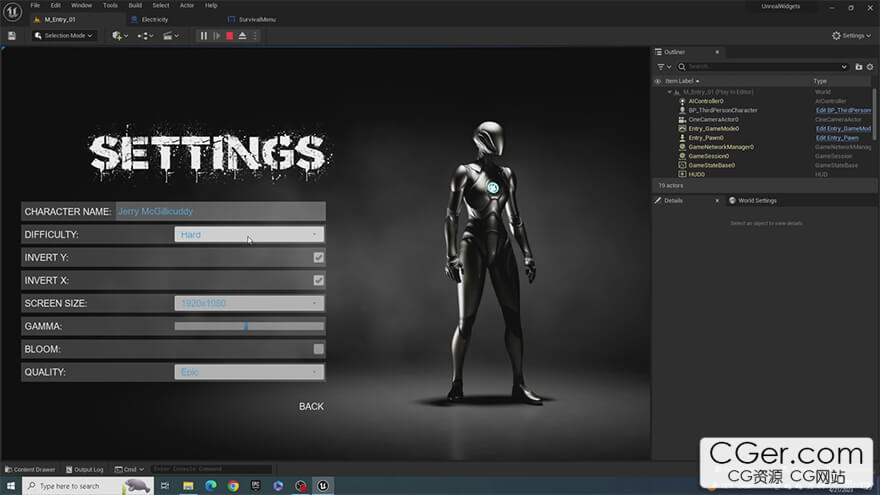
Task: Enable the Bloom checkbox
Action: tap(318, 349)
